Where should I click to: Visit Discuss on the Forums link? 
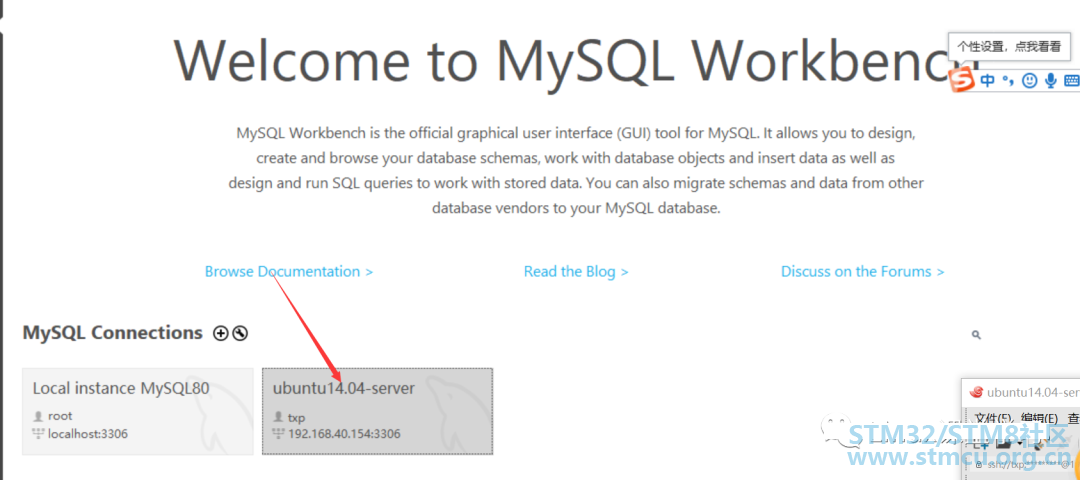[862, 271]
